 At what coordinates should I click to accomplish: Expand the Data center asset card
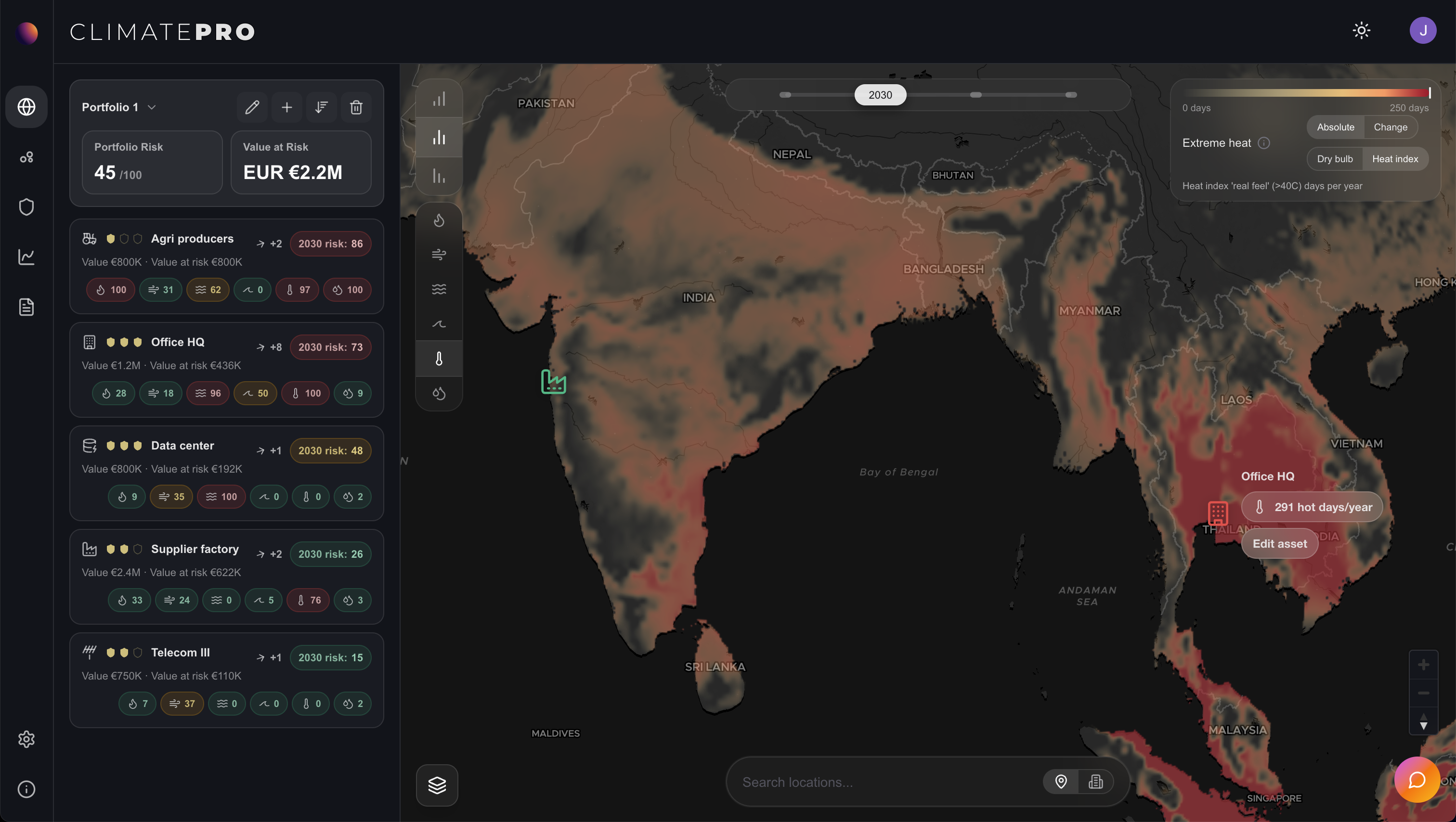[182, 445]
